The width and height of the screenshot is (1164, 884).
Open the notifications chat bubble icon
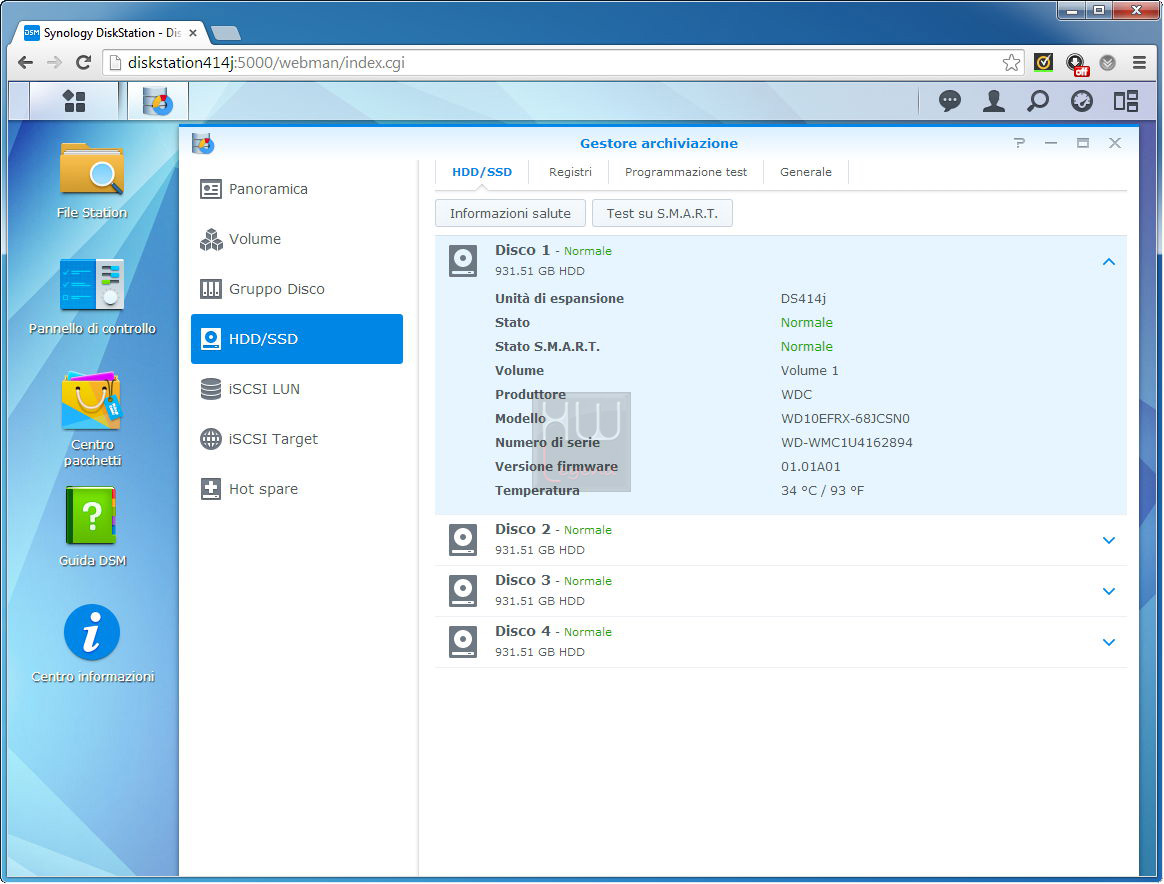click(x=949, y=101)
